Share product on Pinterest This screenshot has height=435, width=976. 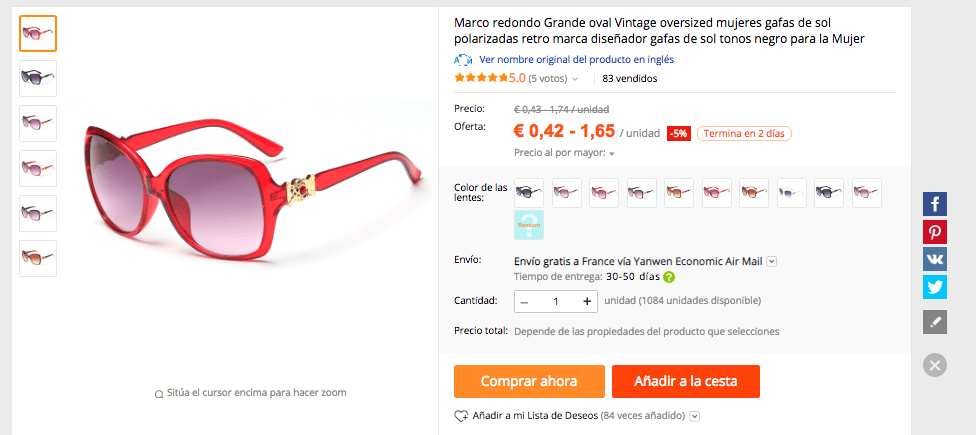pyautogui.click(x=934, y=232)
